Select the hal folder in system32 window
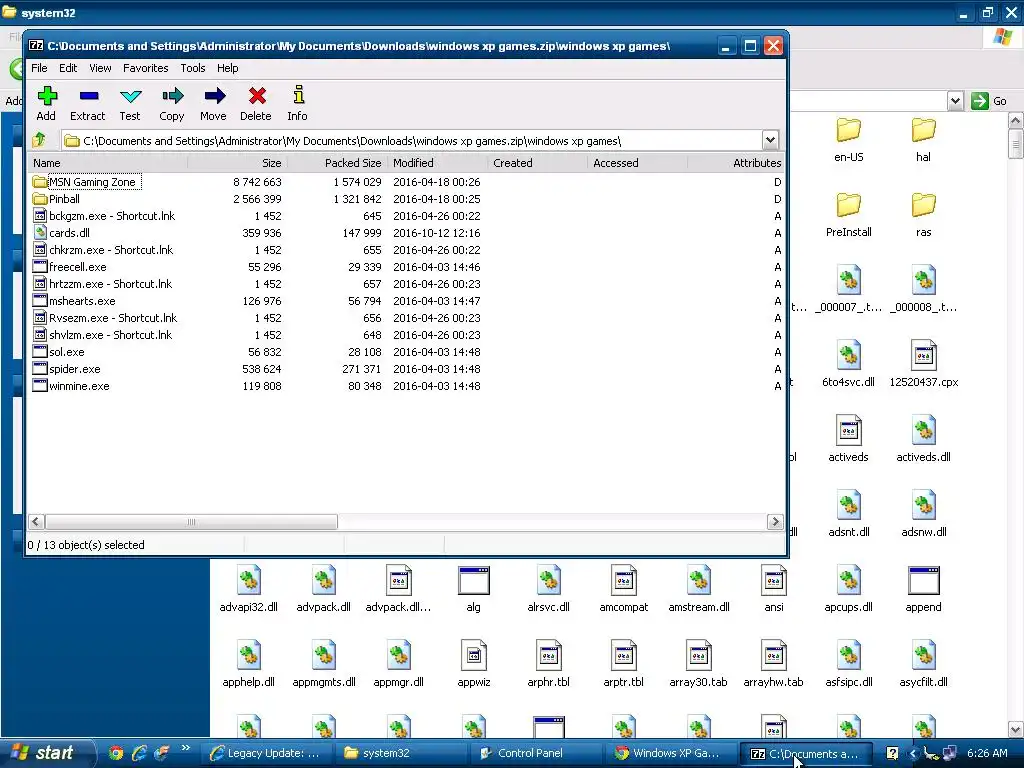Screen dimensions: 1024x768 [923, 139]
